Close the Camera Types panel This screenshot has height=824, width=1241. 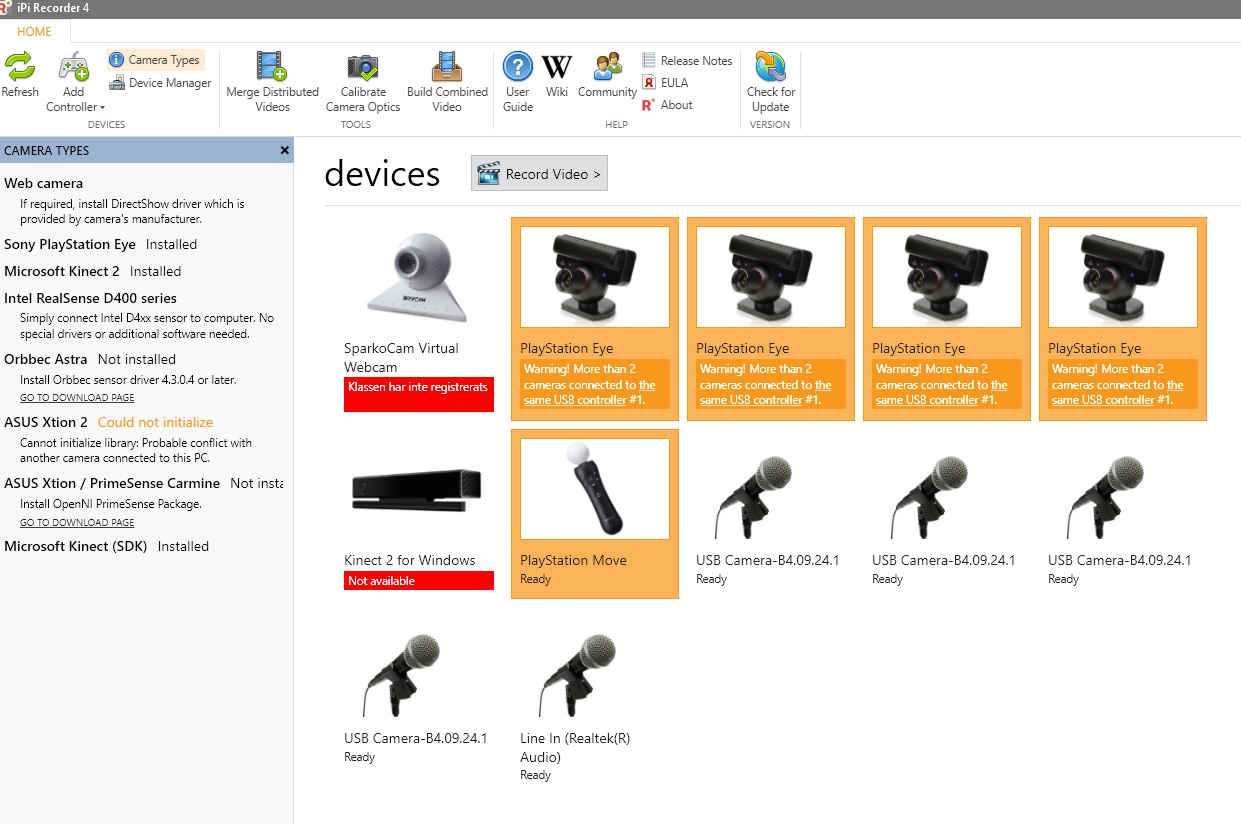tap(285, 150)
